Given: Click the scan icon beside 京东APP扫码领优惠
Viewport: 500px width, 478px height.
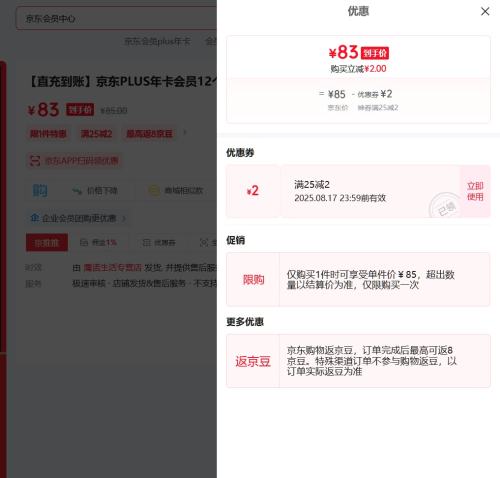Looking at the screenshot, I should (x=35, y=161).
